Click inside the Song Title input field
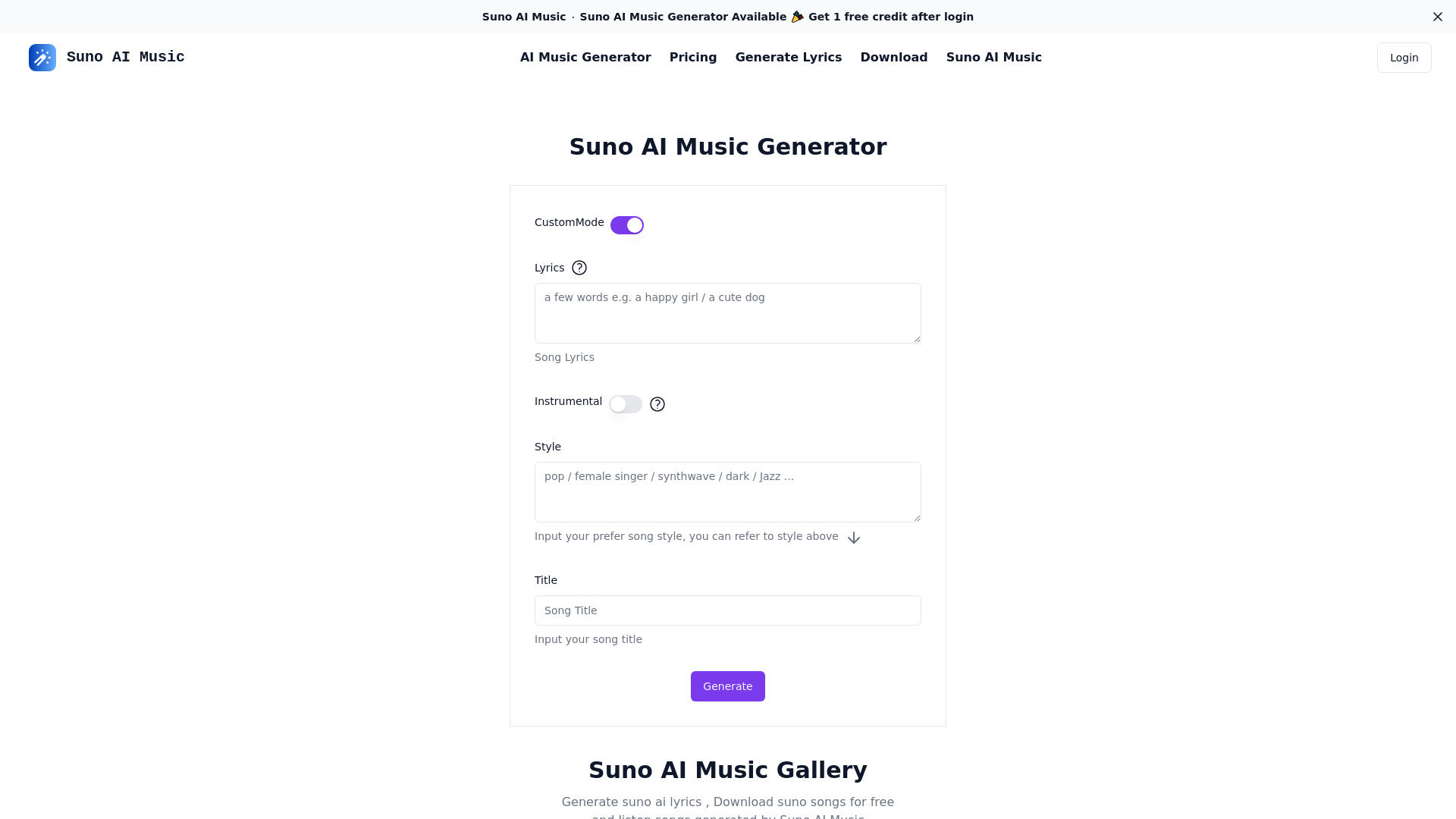This screenshot has width=1456, height=819. tap(728, 610)
